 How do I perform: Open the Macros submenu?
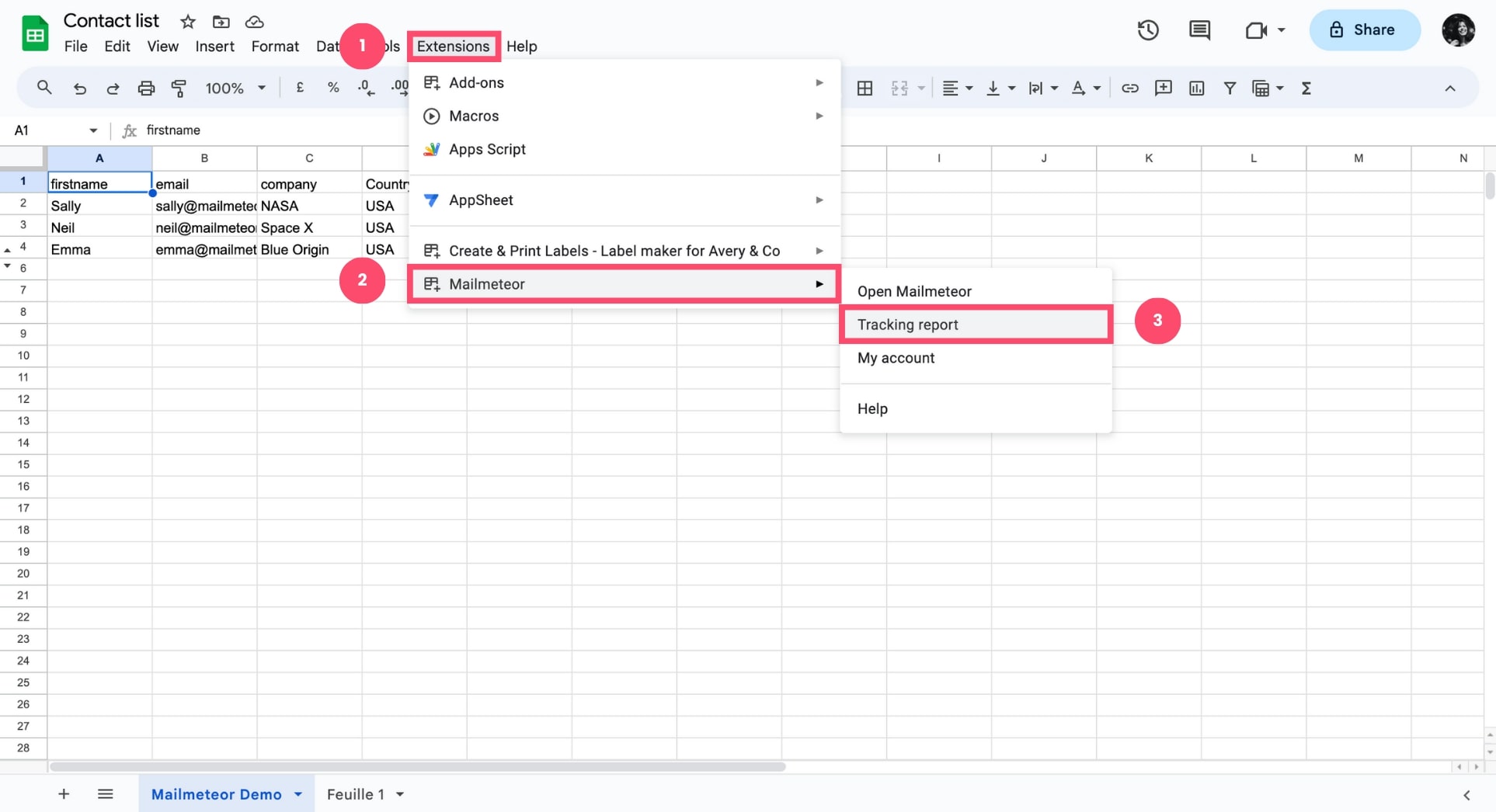[624, 116]
